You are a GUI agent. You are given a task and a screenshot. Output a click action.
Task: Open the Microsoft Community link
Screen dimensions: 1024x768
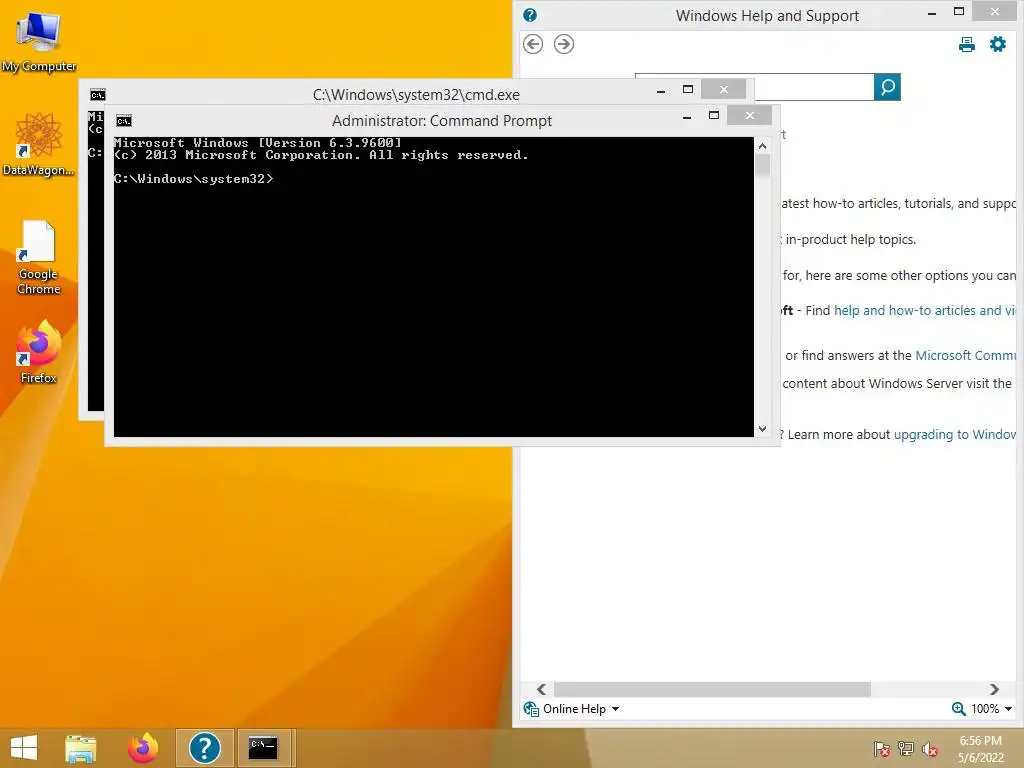[x=966, y=355]
